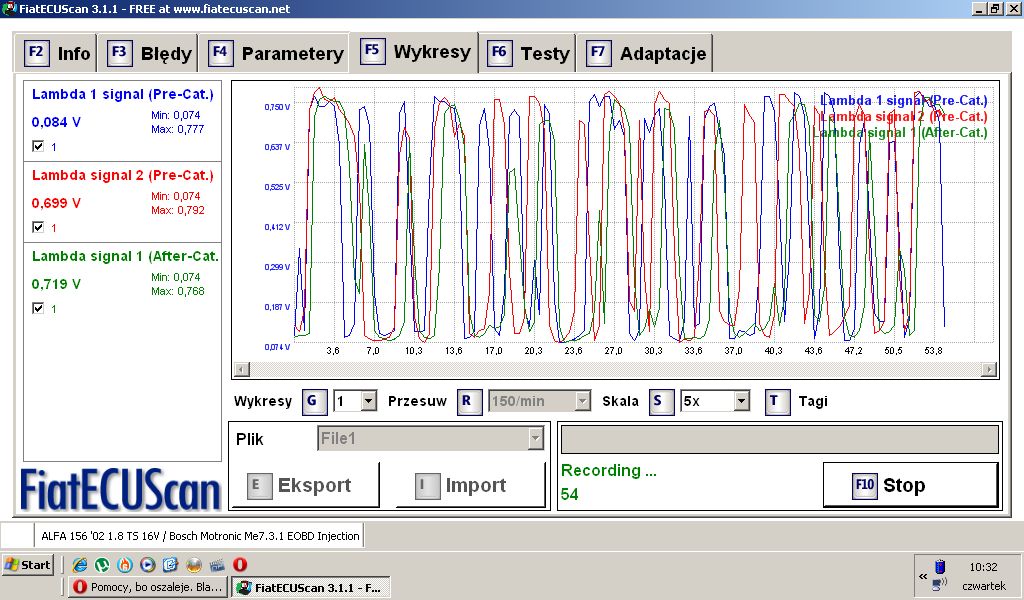Click the S key icon beside Skala
1024x600 pixels.
point(660,401)
